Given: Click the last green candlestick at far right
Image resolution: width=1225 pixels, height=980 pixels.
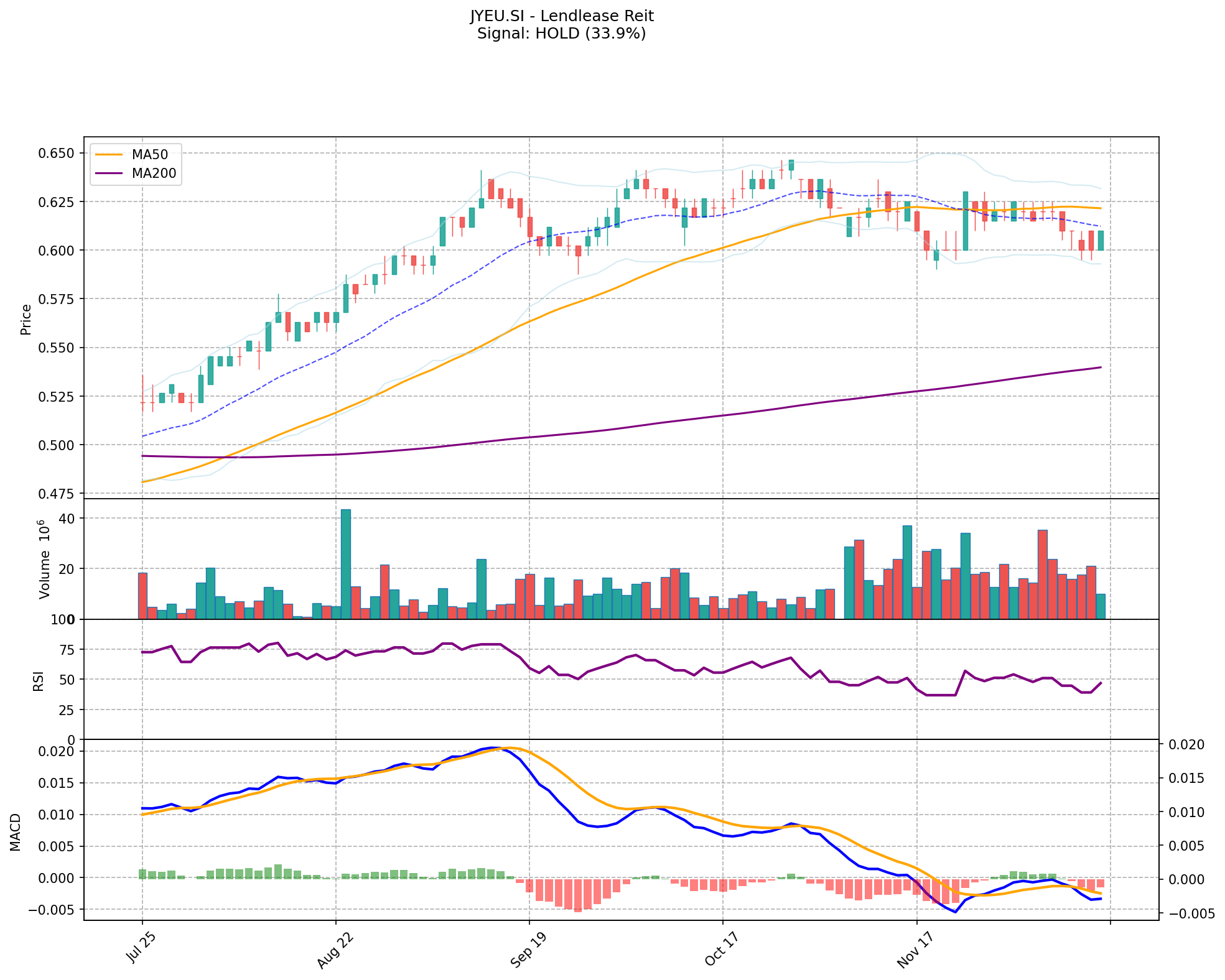Looking at the screenshot, I should tap(1101, 241).
